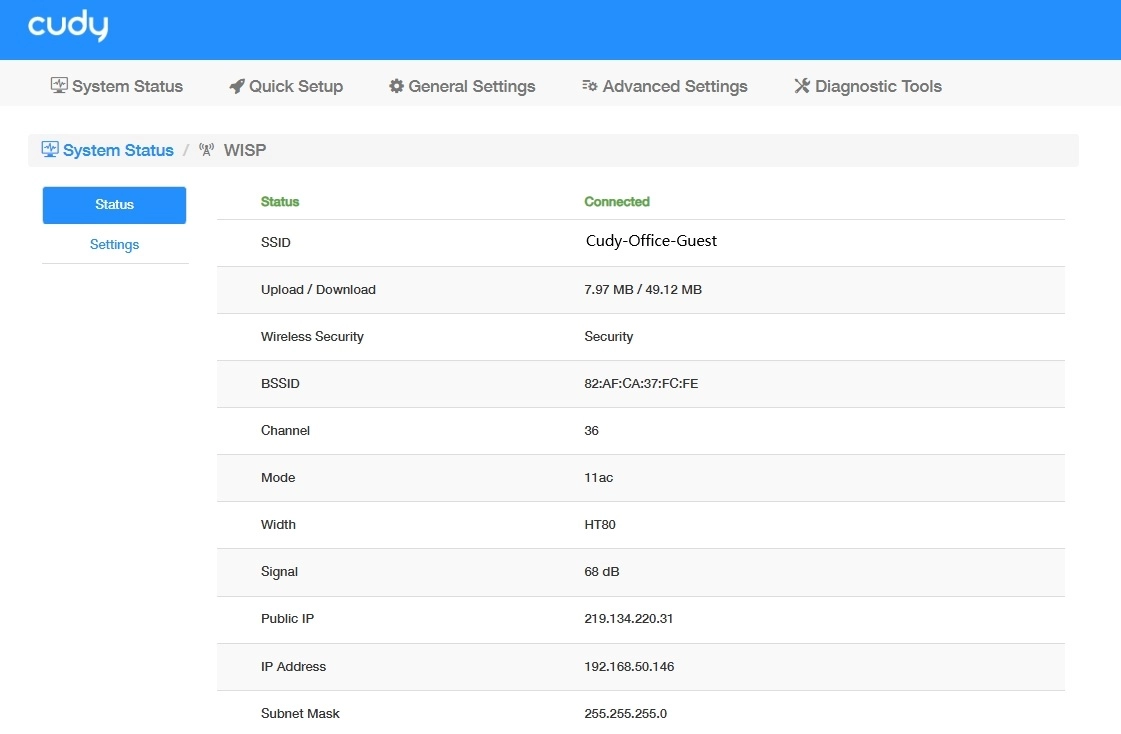The image size is (1121, 734).
Task: Click the Upload / Download label
Action: 318,289
